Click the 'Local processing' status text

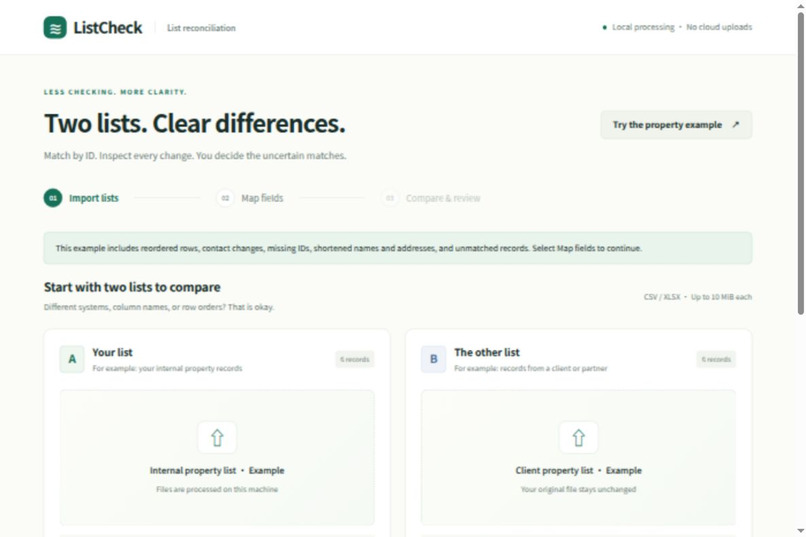pos(643,27)
